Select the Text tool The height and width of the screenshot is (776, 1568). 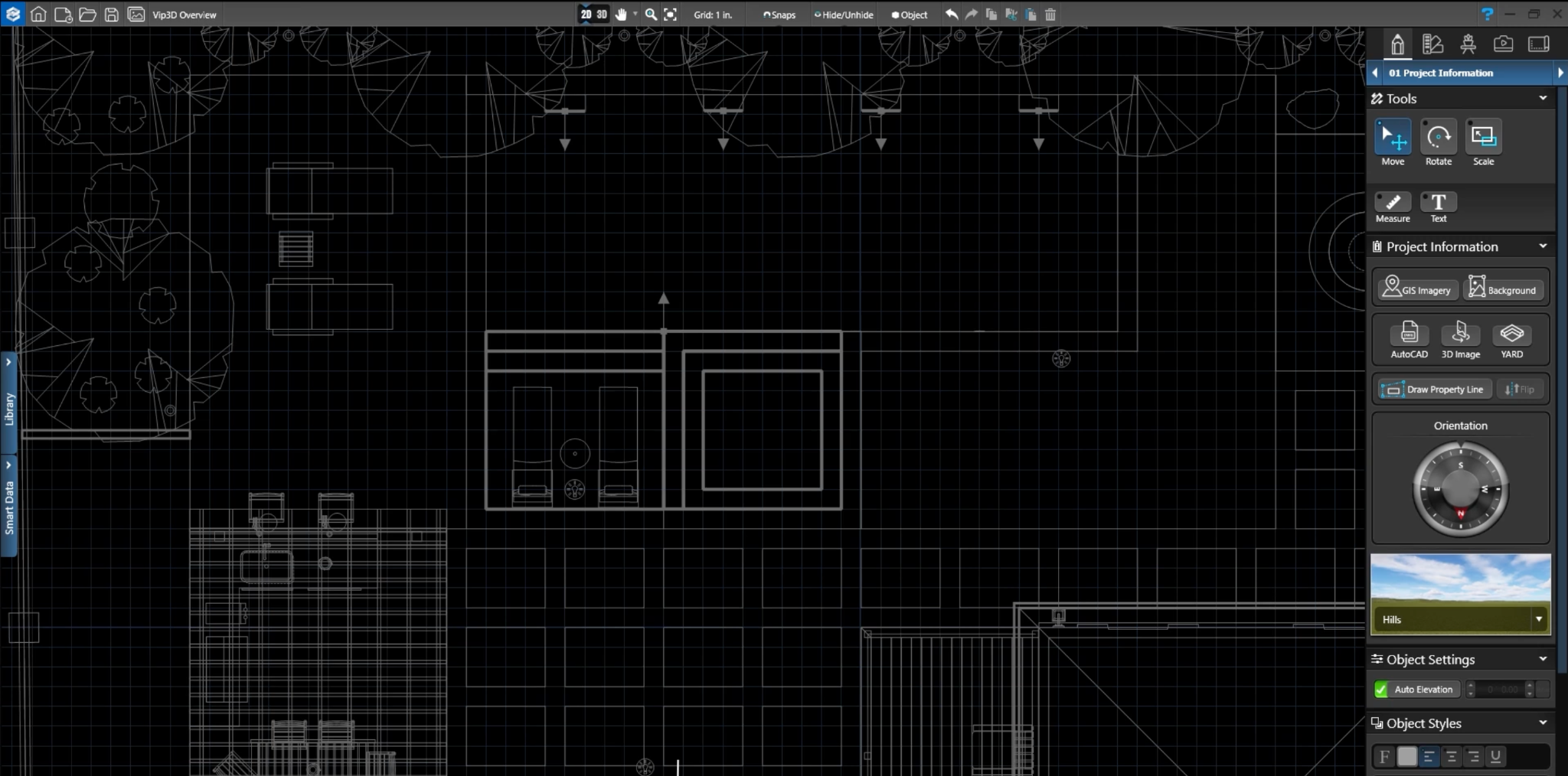1439,207
